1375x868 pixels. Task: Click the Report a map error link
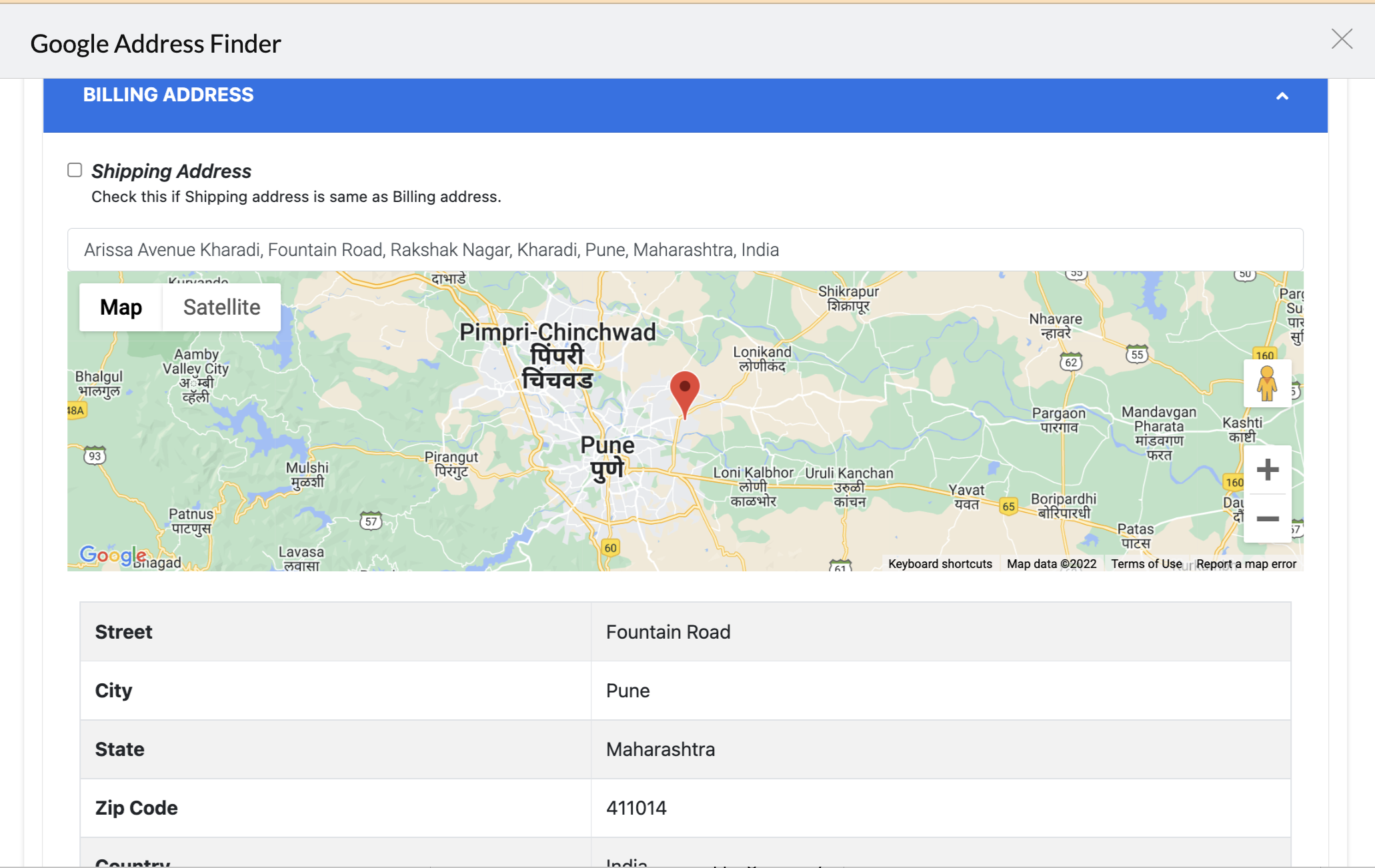1246,564
